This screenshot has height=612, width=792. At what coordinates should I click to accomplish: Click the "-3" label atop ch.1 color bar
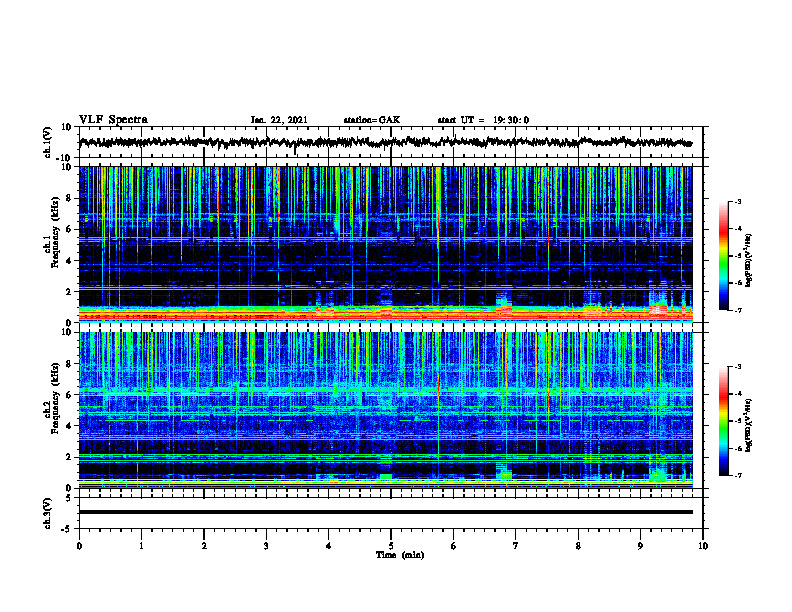tap(737, 201)
